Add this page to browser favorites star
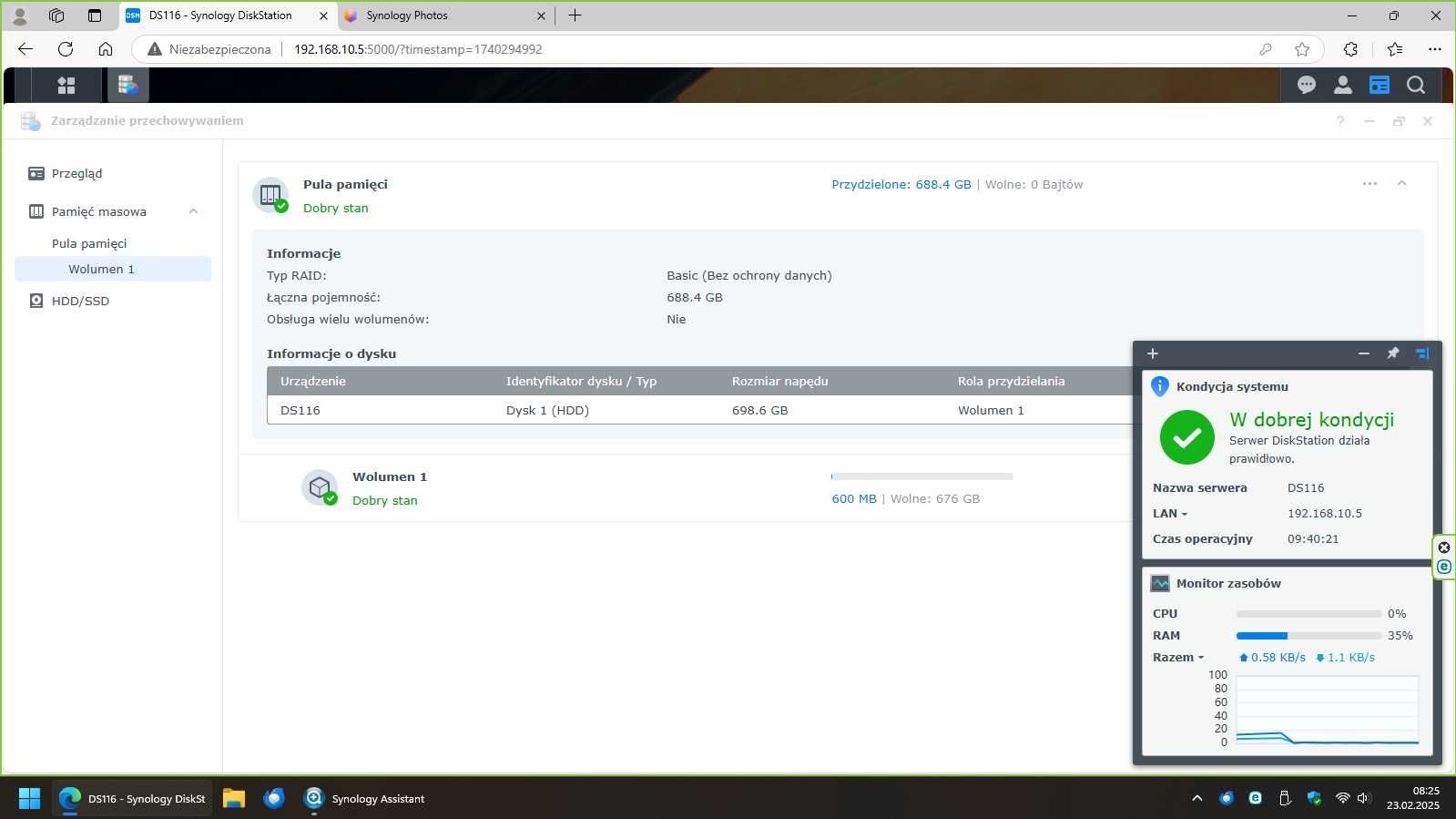Screen dimensions: 1456x819 (x=1302, y=49)
